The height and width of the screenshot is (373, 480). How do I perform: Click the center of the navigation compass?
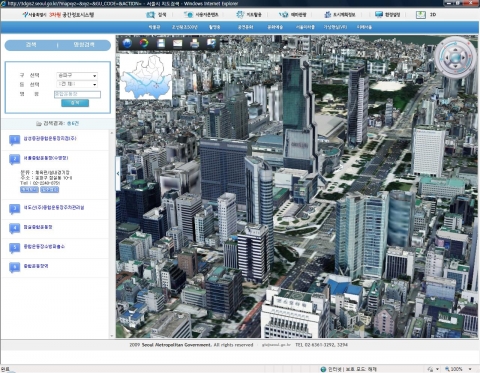pos(455,58)
